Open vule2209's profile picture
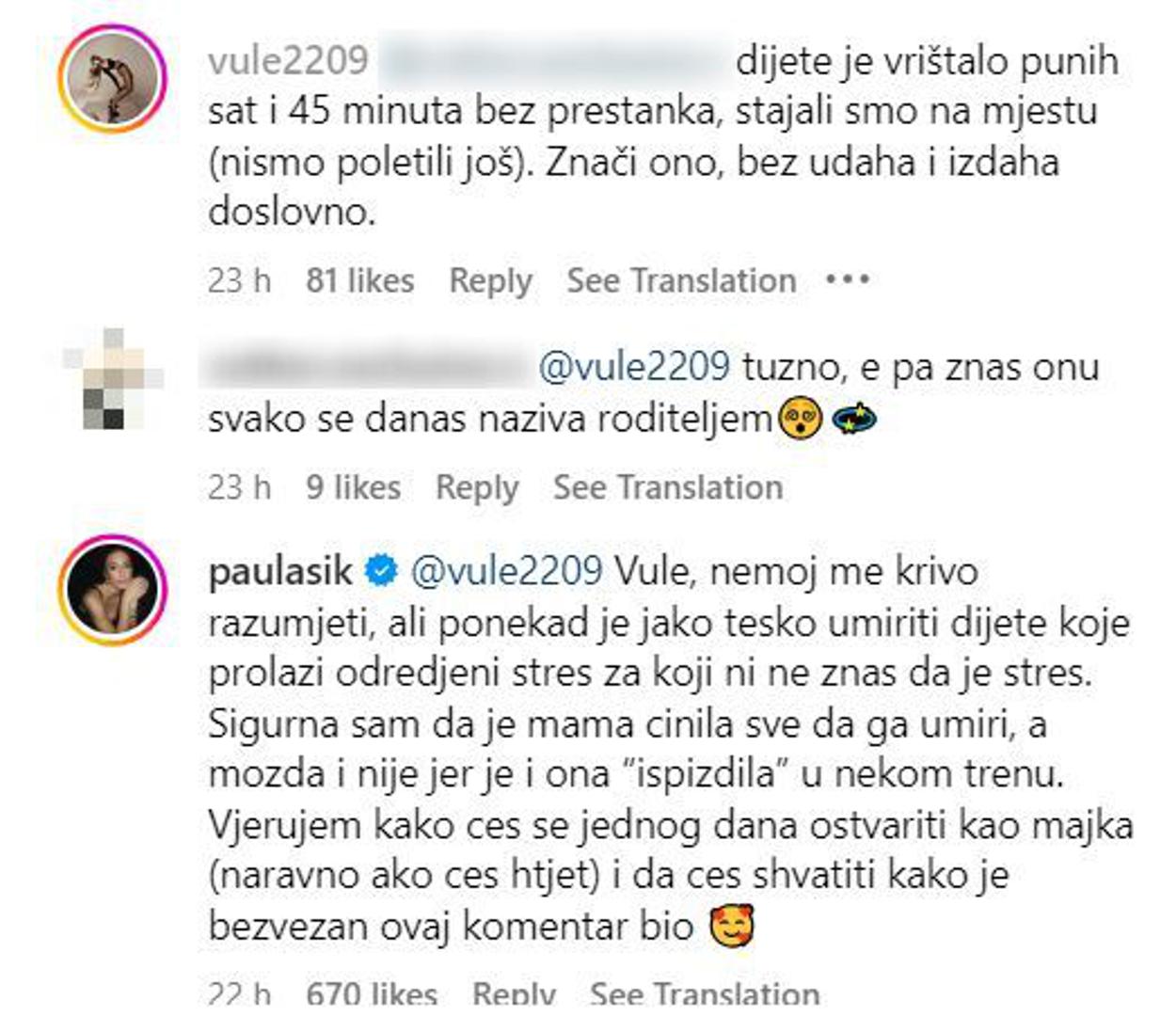The height and width of the screenshot is (1016, 1176). (x=112, y=79)
